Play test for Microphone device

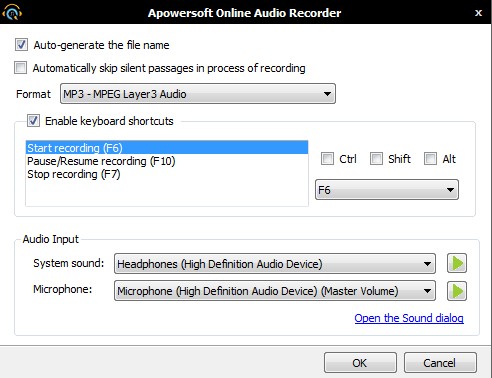pyautogui.click(x=457, y=291)
